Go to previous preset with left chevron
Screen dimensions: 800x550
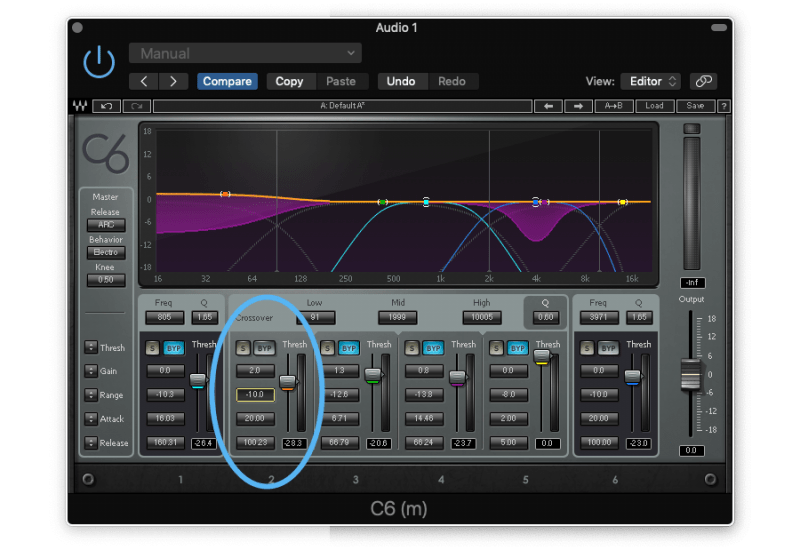tap(144, 82)
